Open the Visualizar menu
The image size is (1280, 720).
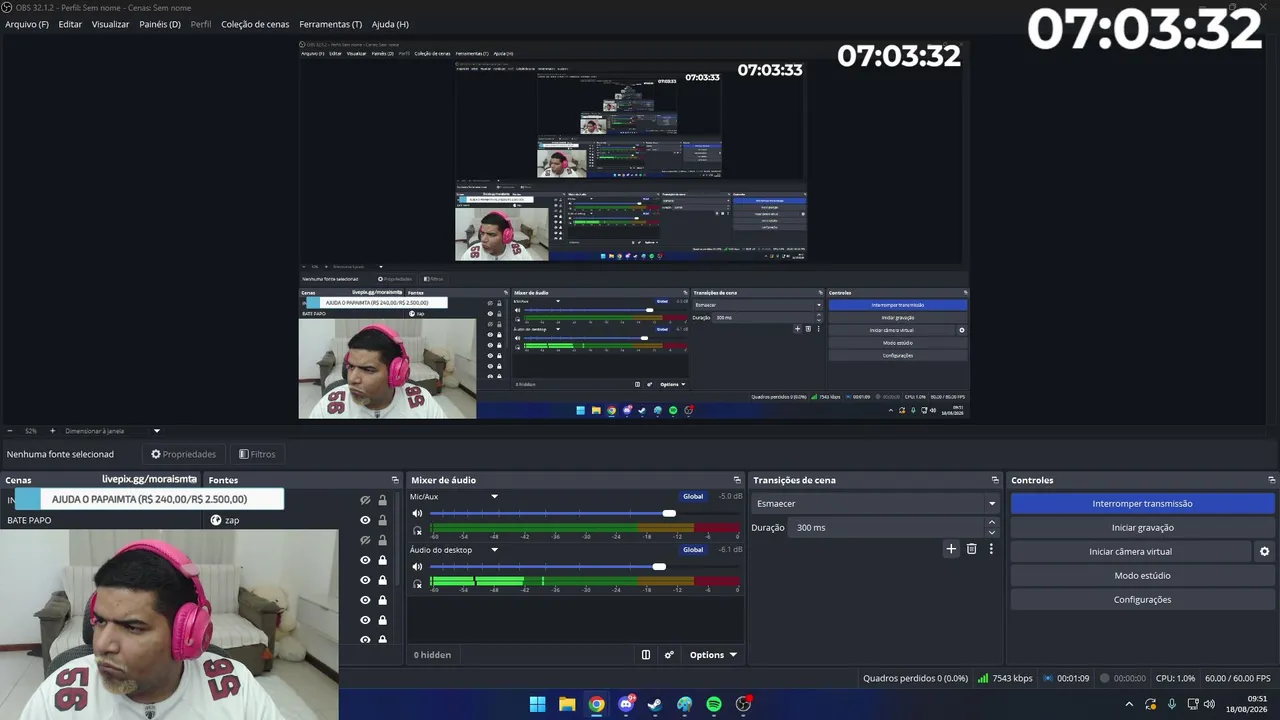pos(110,24)
